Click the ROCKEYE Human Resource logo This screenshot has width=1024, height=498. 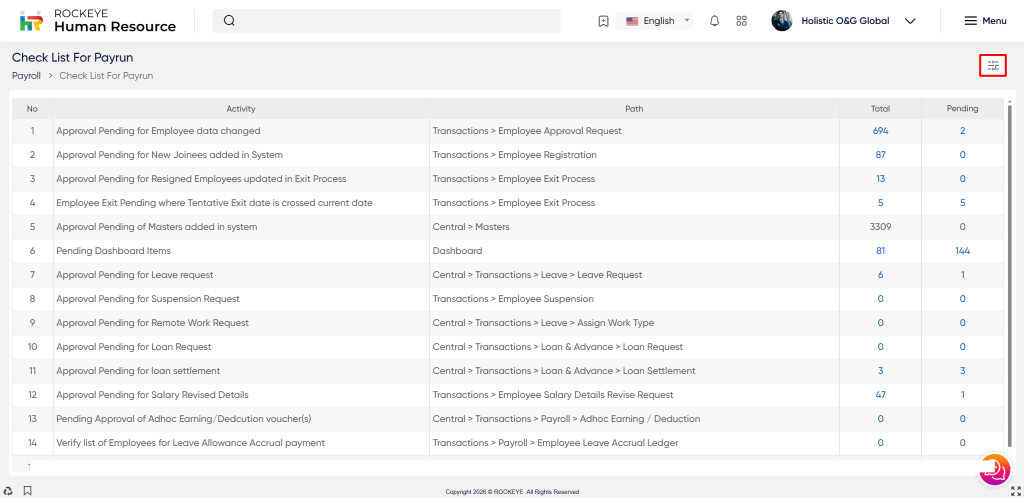pyautogui.click(x=98, y=21)
